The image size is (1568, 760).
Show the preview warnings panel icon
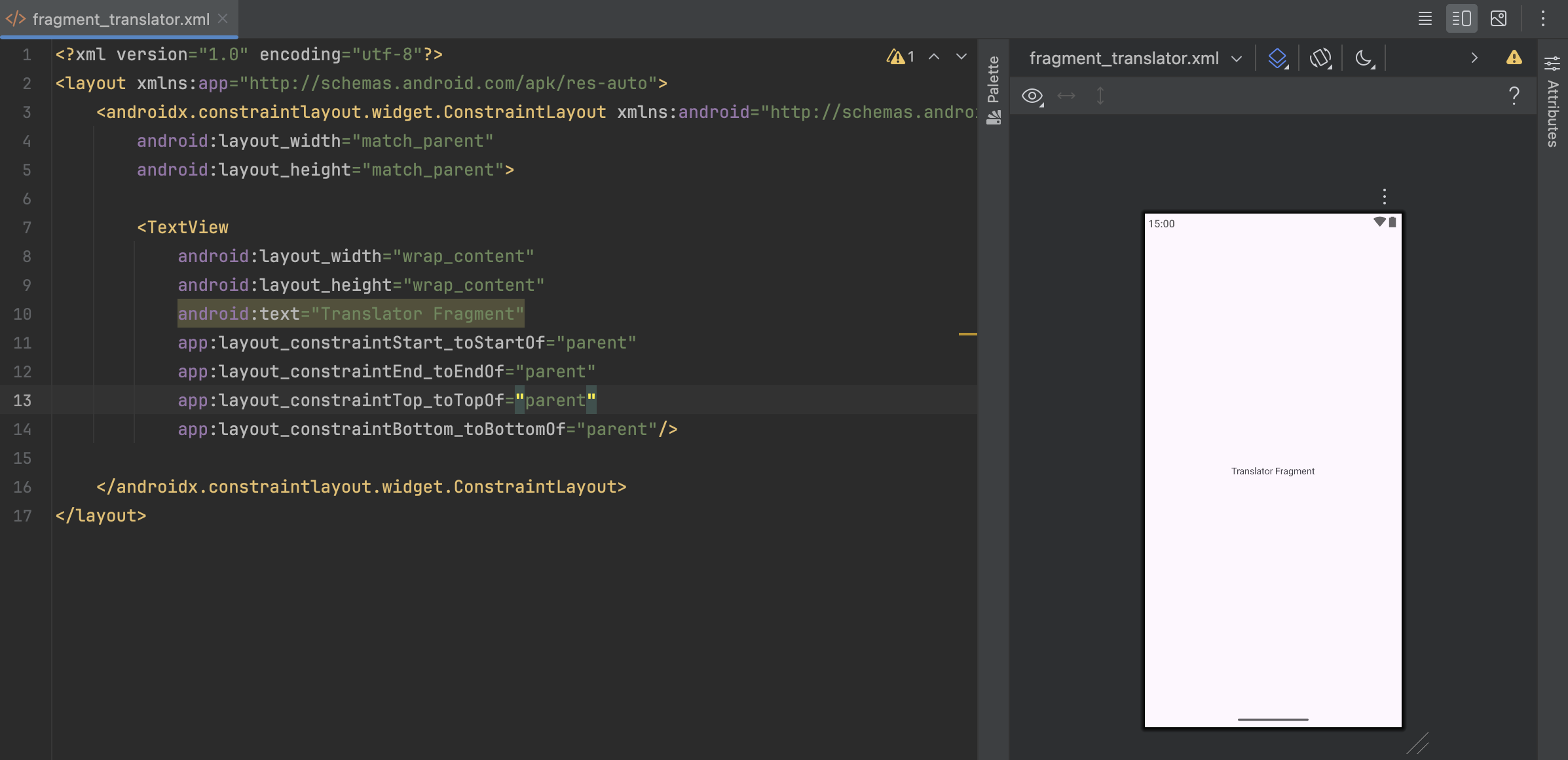coord(1514,58)
